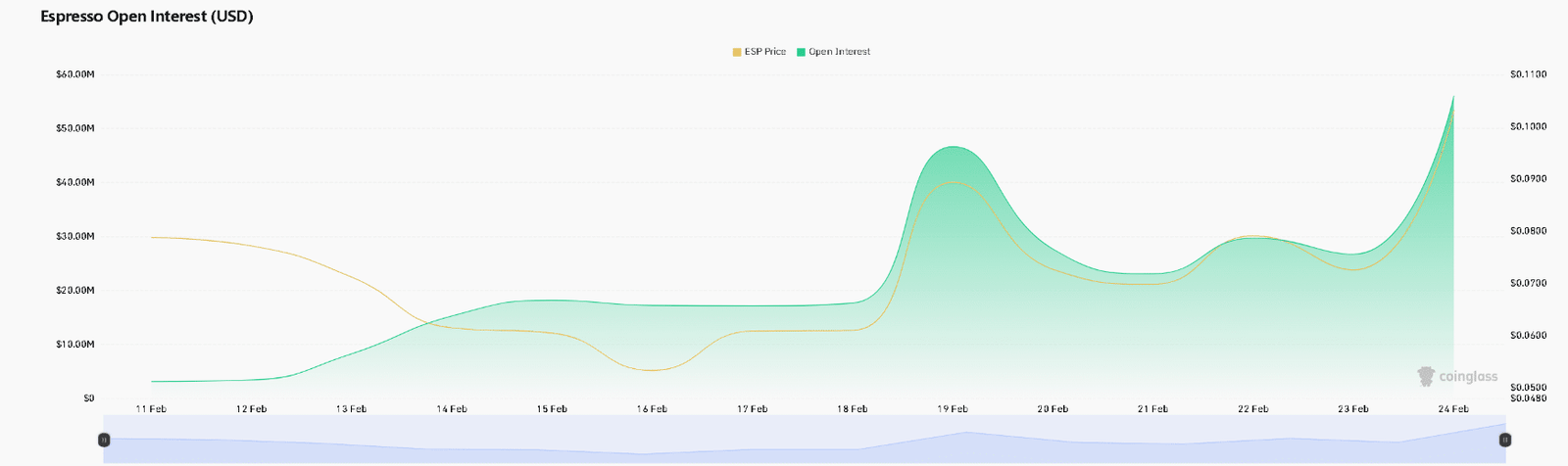Click the 11 Feb x-axis date label
Image resolution: width=1568 pixels, height=466 pixels.
coord(151,409)
